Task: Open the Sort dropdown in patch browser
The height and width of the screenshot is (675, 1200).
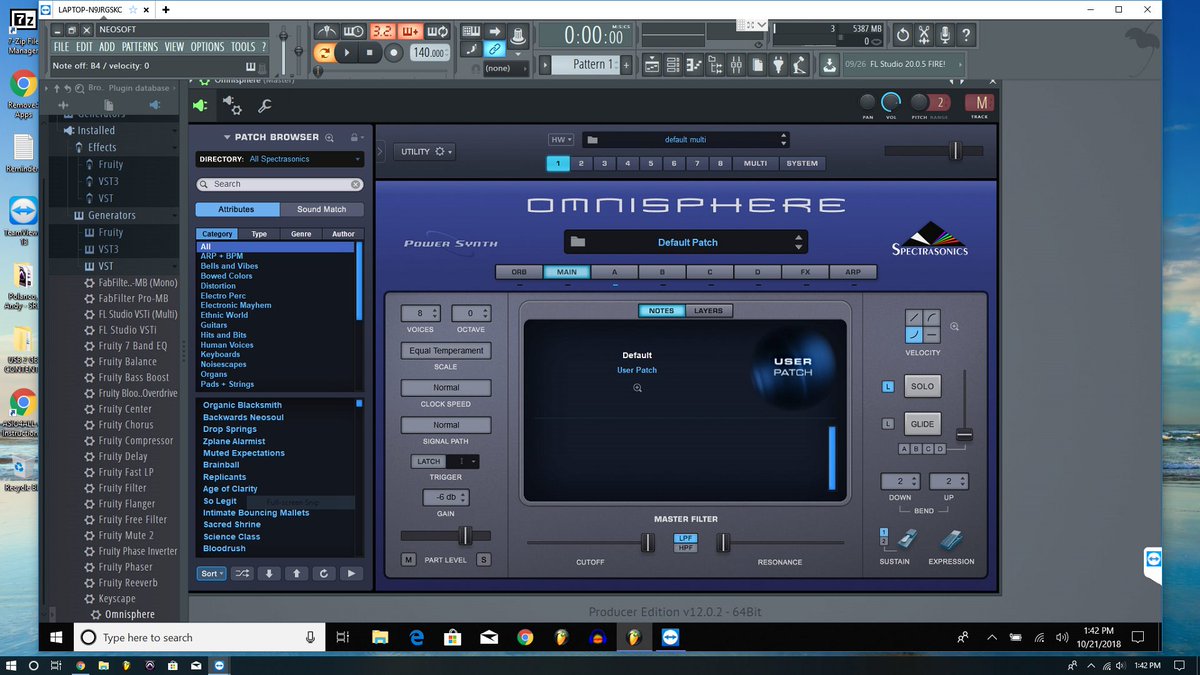Action: coord(211,574)
